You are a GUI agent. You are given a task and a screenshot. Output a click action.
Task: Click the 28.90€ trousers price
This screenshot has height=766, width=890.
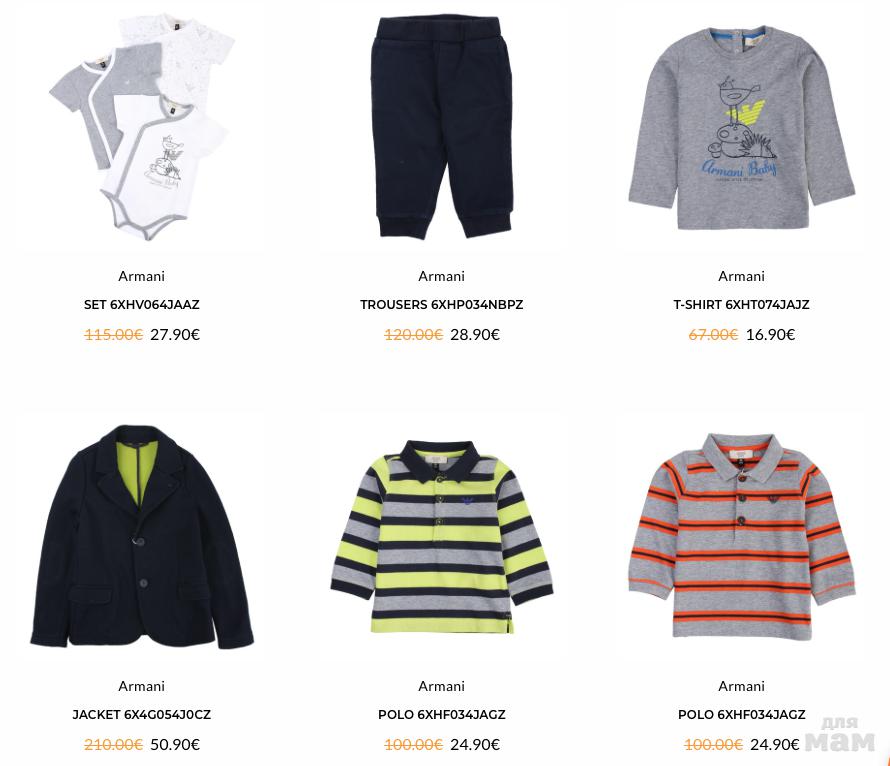pyautogui.click(x=475, y=335)
